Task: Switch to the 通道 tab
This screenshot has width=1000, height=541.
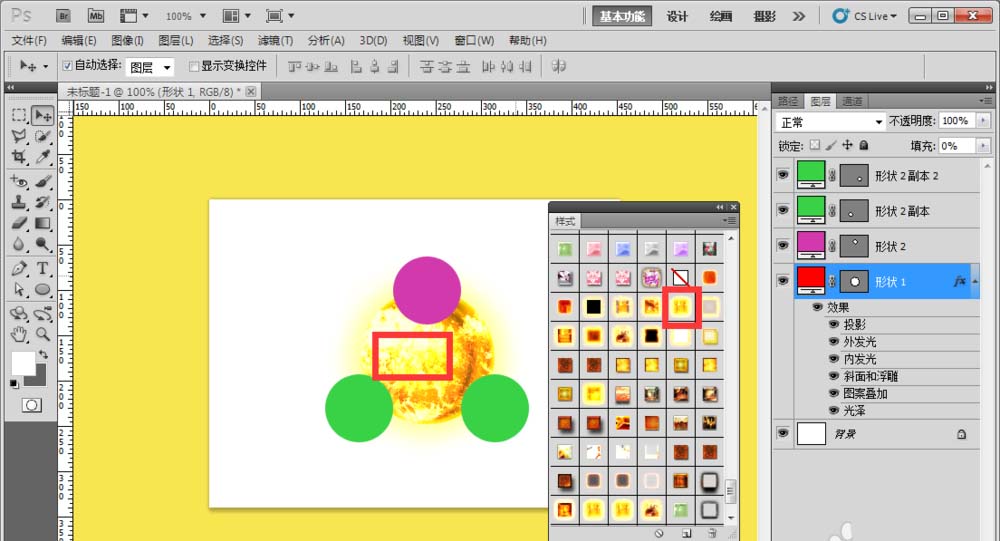Action: 852,101
